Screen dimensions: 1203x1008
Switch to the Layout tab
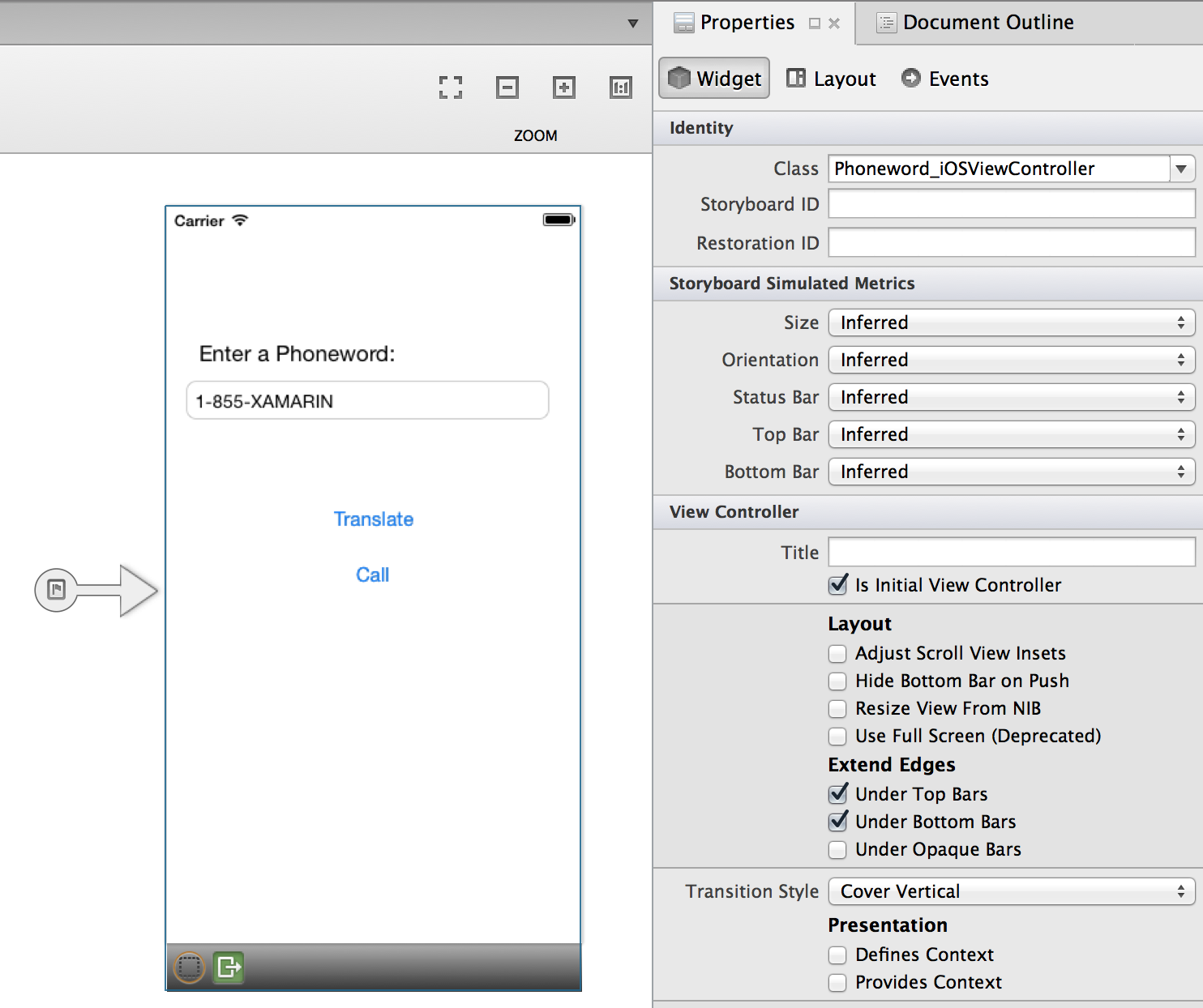pyautogui.click(x=832, y=79)
